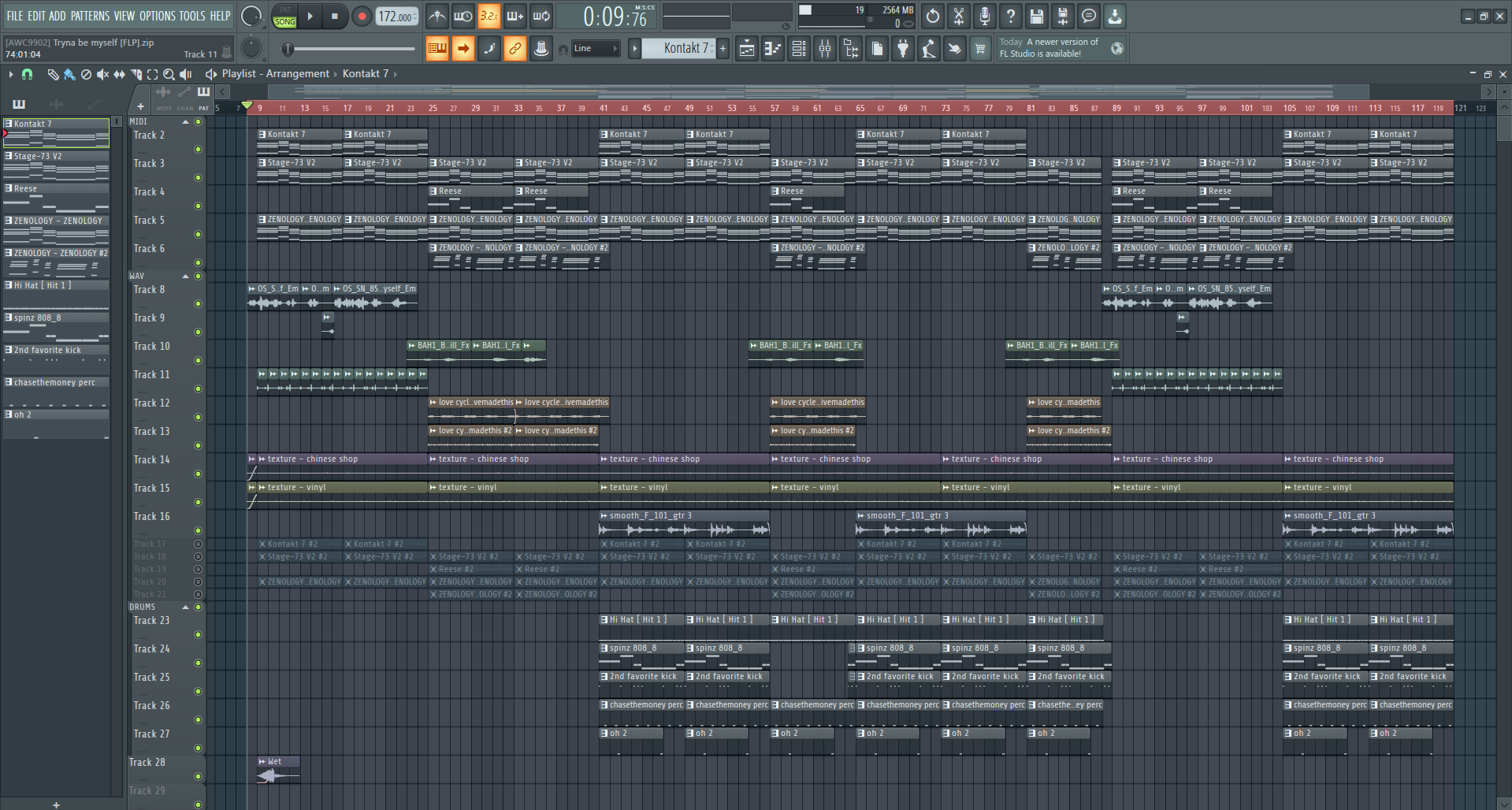The height and width of the screenshot is (810, 1512).
Task: Click the tempo tapper icon
Action: [929, 49]
